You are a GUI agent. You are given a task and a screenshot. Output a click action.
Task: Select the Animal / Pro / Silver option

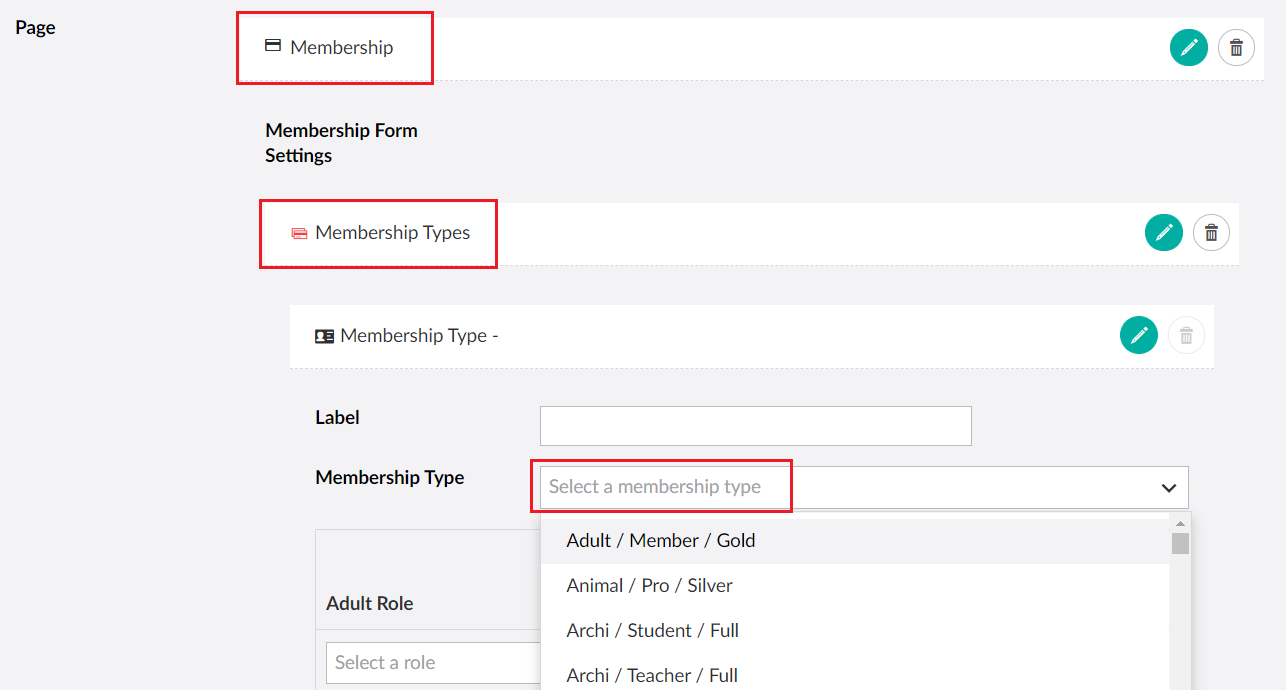651,585
